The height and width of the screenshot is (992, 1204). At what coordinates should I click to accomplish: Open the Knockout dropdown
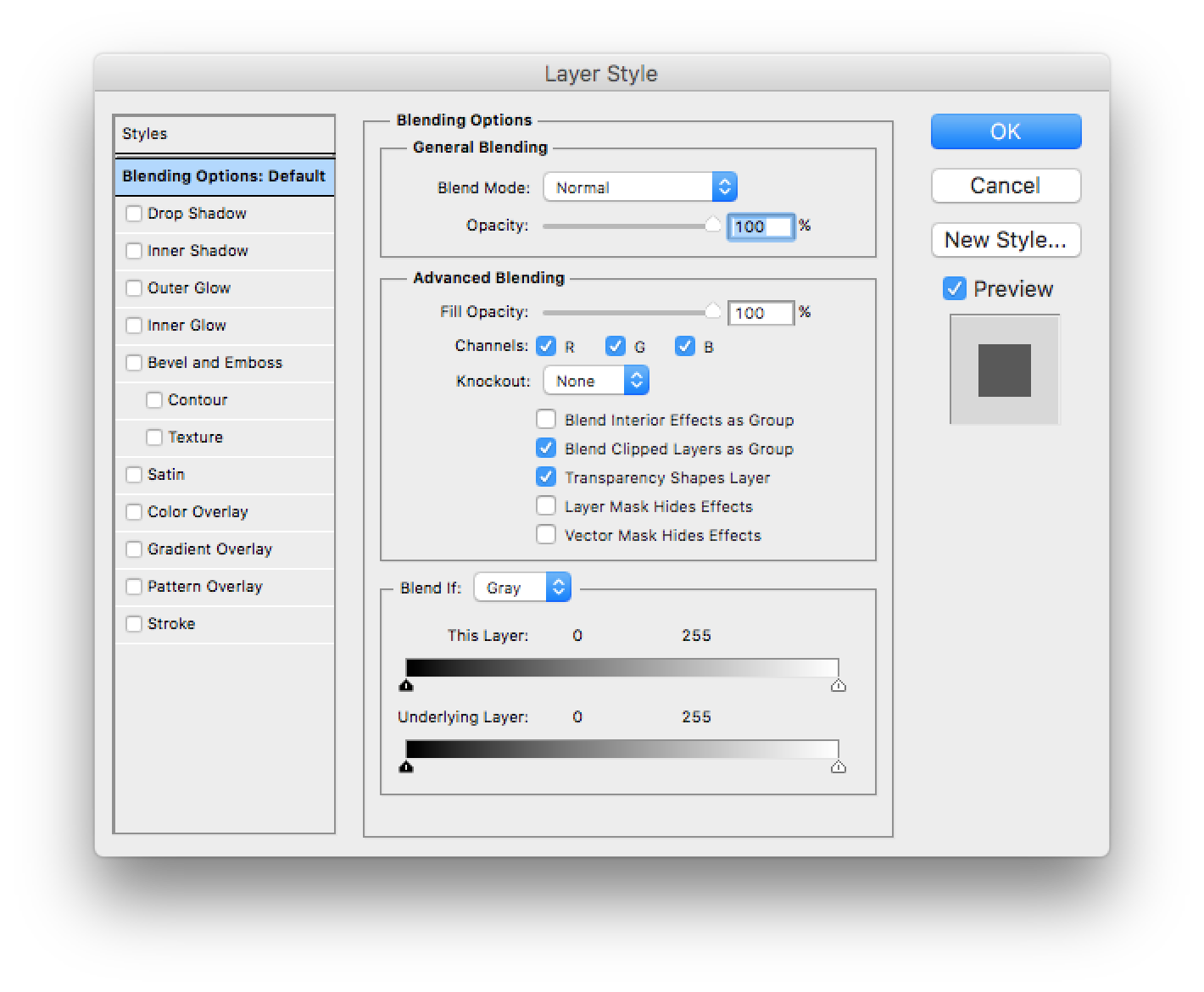click(x=596, y=381)
